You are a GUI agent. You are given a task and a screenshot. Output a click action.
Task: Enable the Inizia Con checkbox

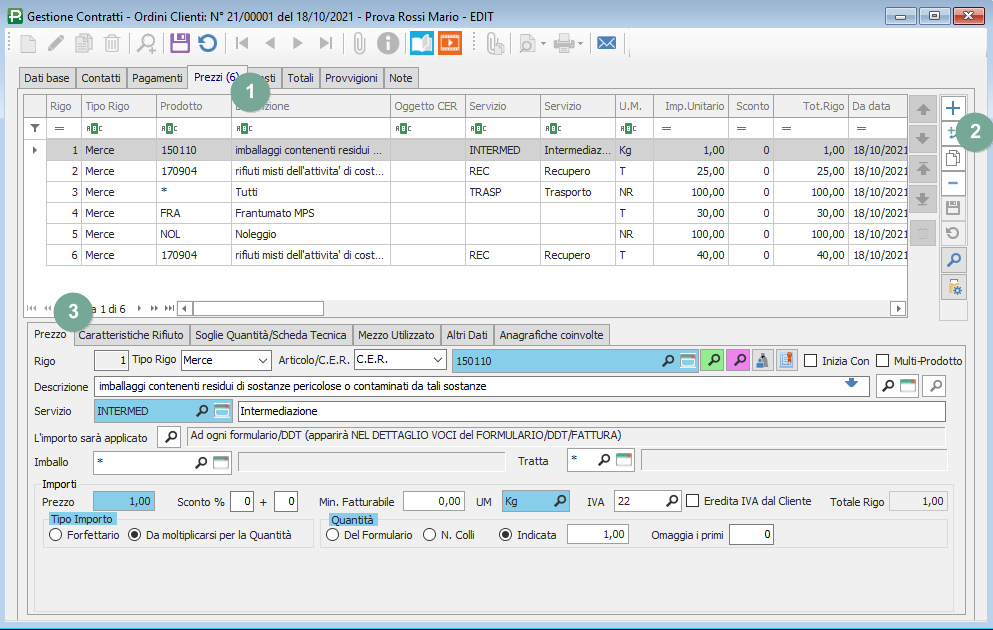pos(811,361)
